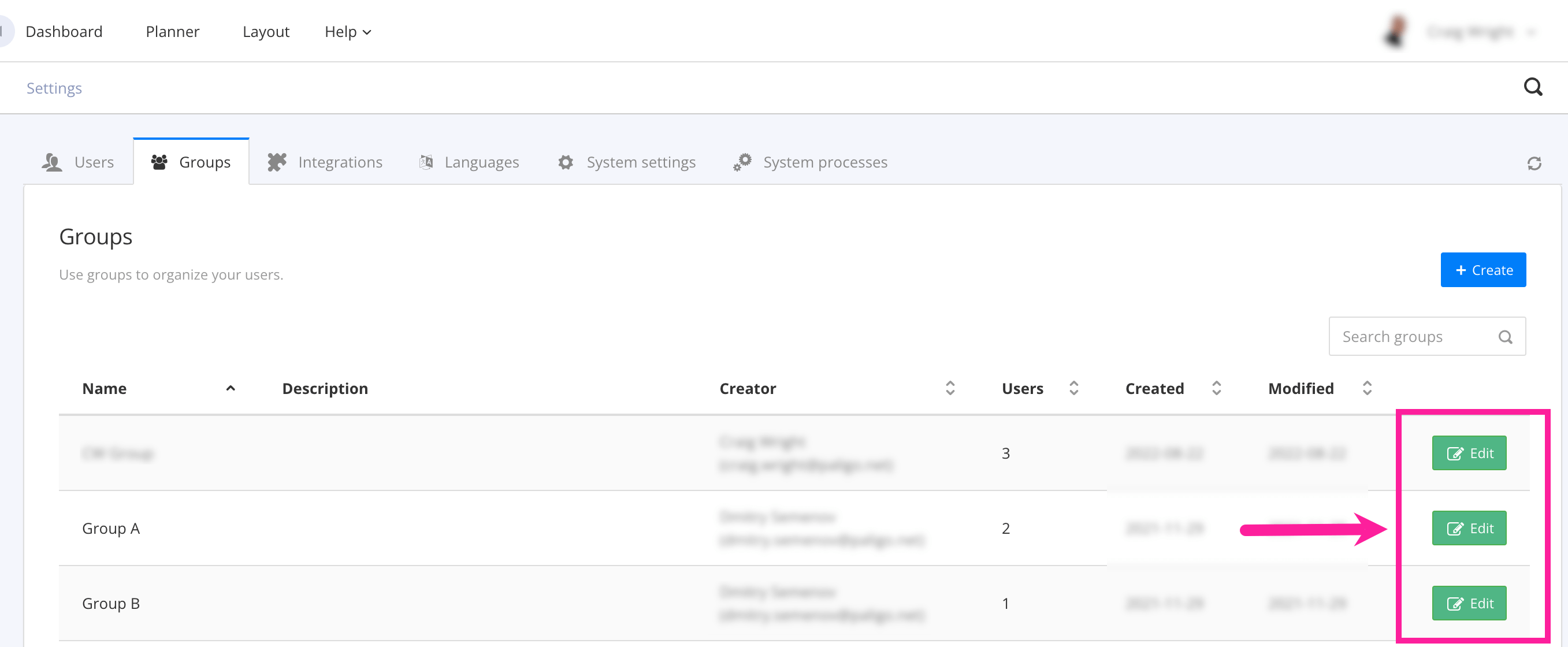
Task: Reverse the Name column sort order
Action: click(x=231, y=388)
